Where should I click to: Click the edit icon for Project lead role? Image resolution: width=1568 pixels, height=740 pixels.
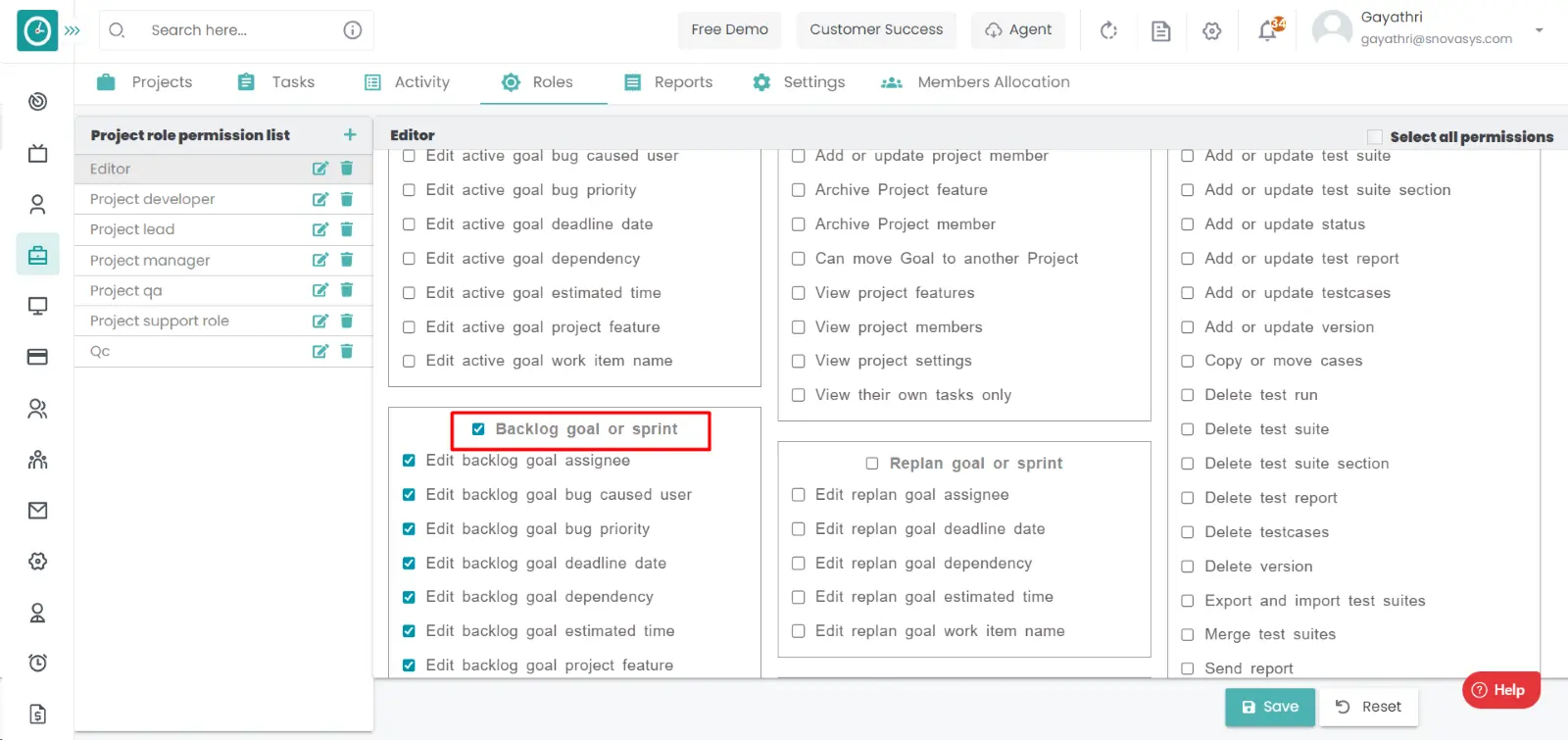point(319,229)
